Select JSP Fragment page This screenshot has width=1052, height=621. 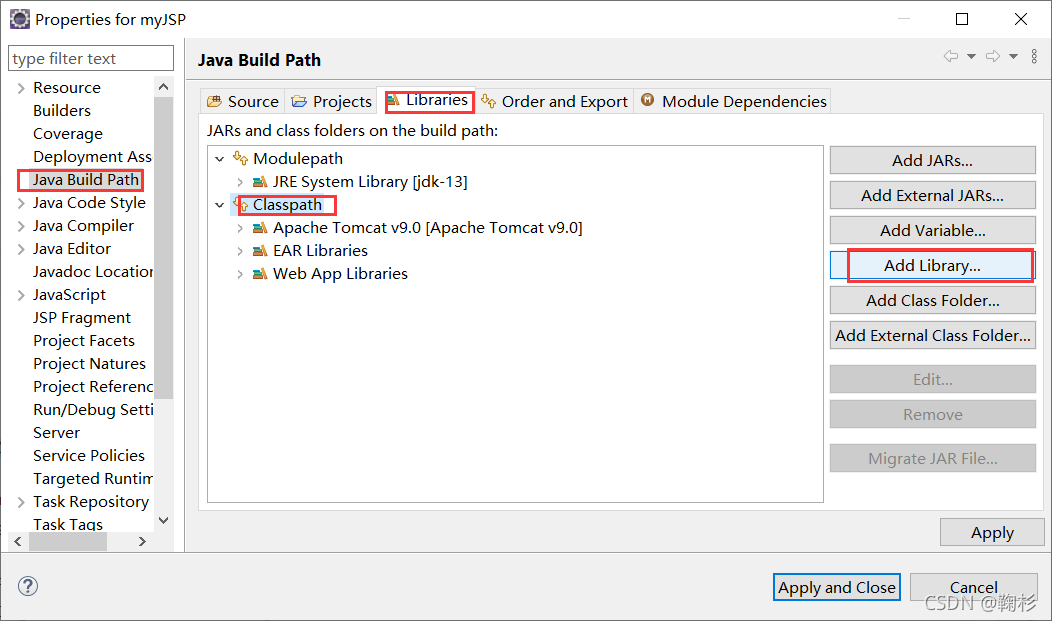click(x=82, y=317)
